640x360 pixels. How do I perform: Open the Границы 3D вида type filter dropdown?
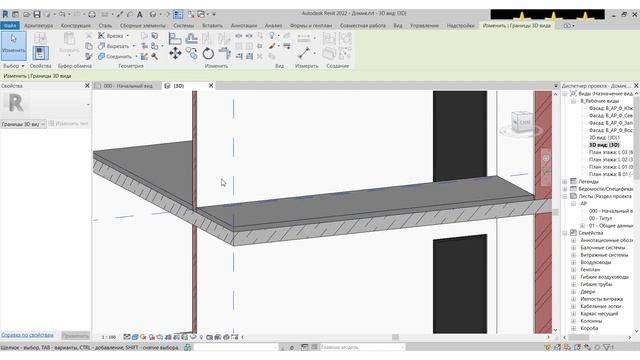(x=23, y=124)
